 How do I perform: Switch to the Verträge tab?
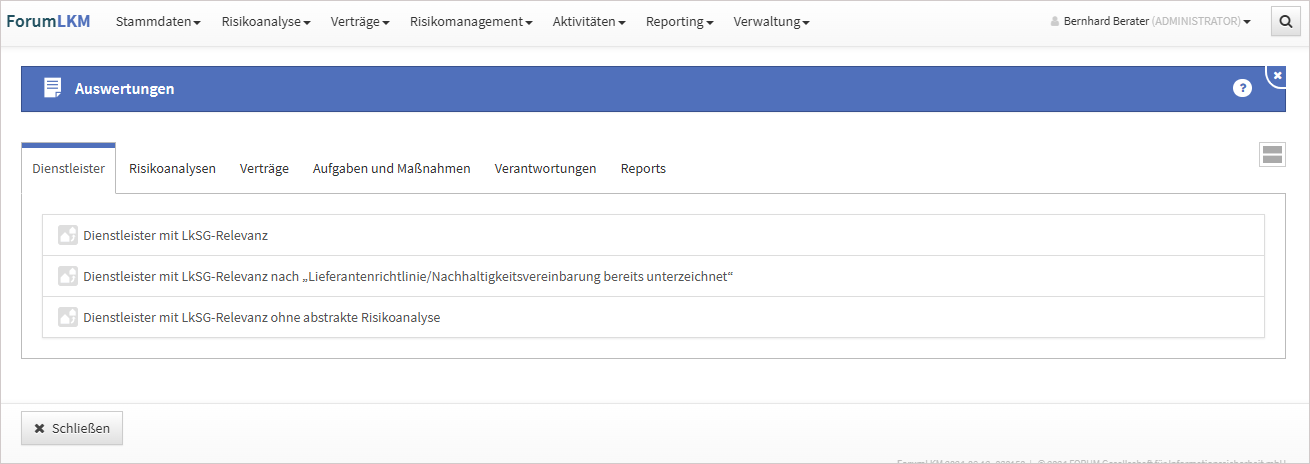click(264, 168)
